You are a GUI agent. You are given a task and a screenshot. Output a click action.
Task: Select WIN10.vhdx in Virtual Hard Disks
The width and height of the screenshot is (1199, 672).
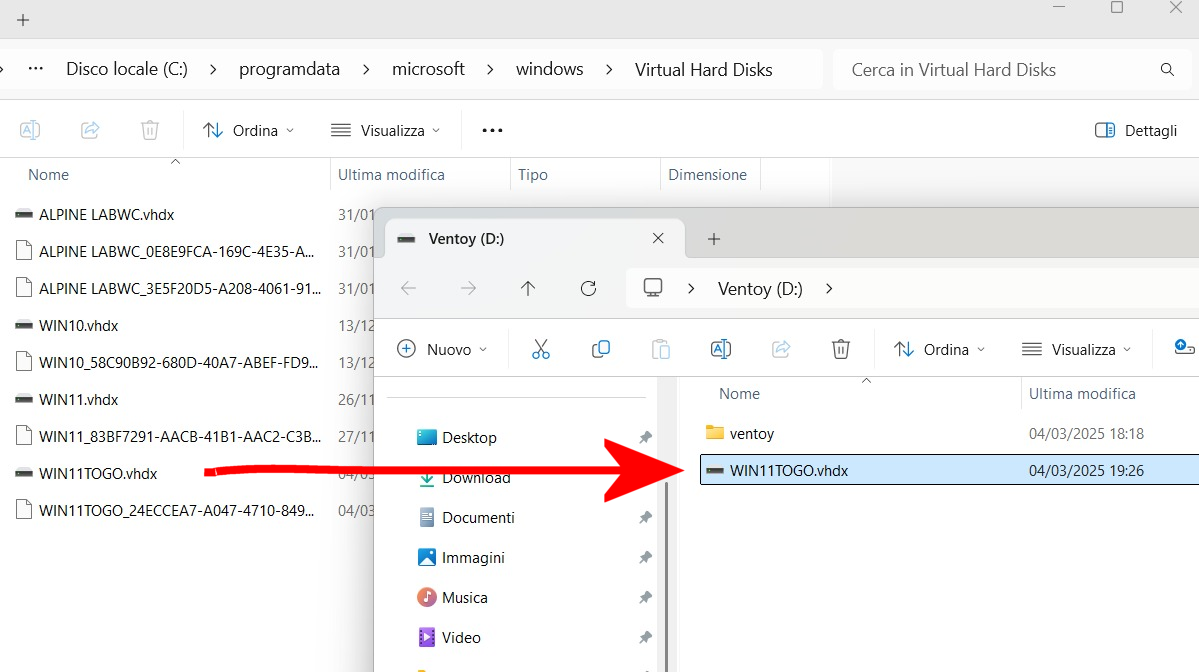(x=78, y=326)
